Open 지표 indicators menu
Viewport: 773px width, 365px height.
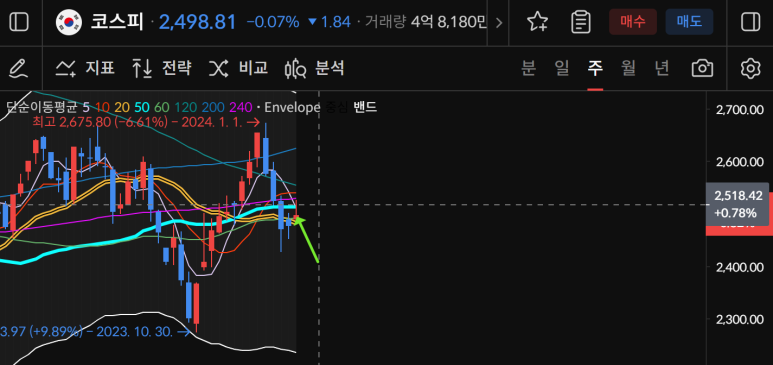point(85,68)
